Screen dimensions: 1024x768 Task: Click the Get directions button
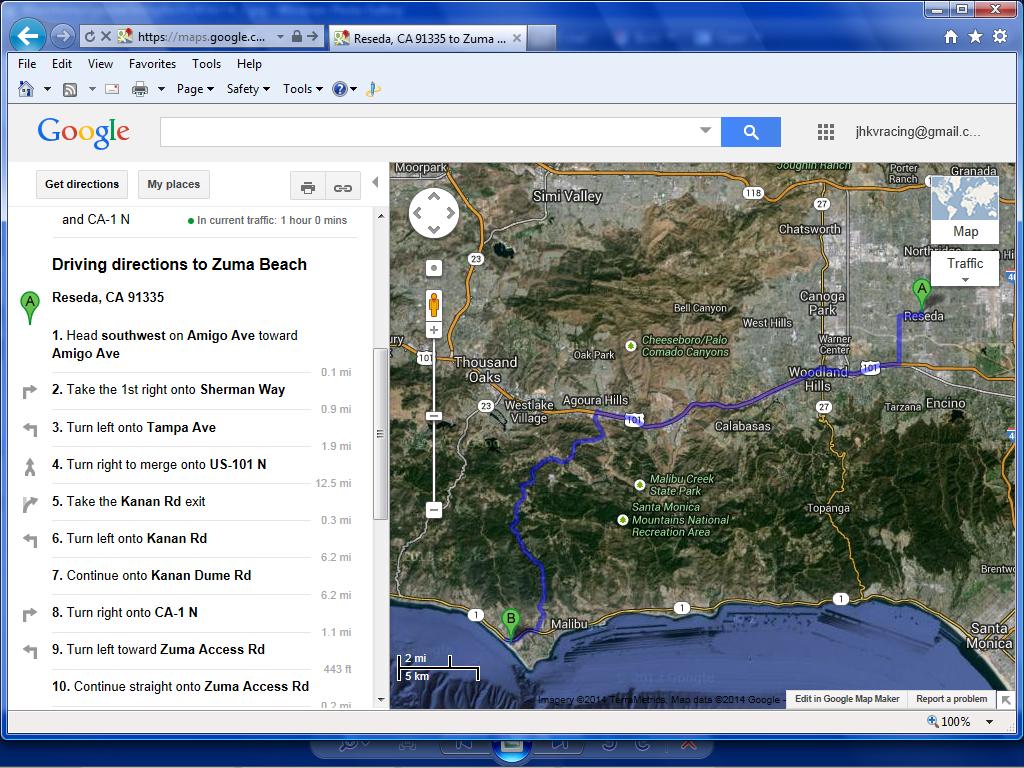(82, 184)
